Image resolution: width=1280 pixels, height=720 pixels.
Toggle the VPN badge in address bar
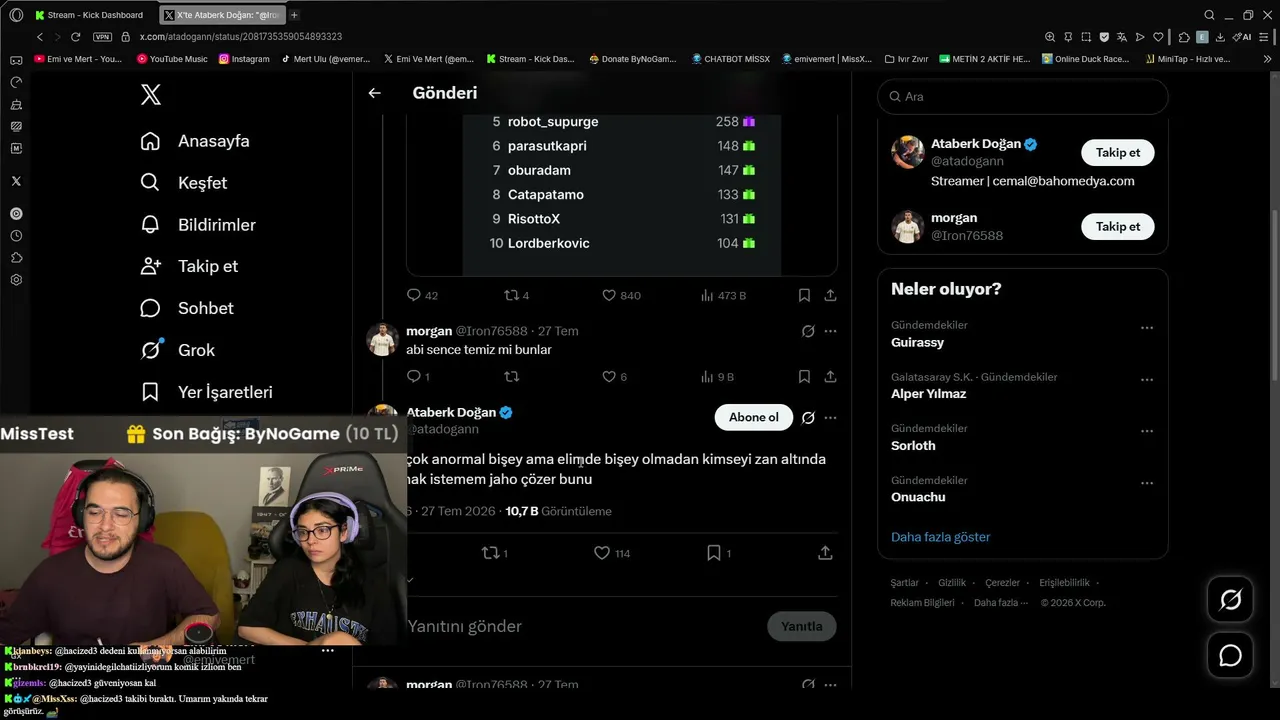pos(102,37)
